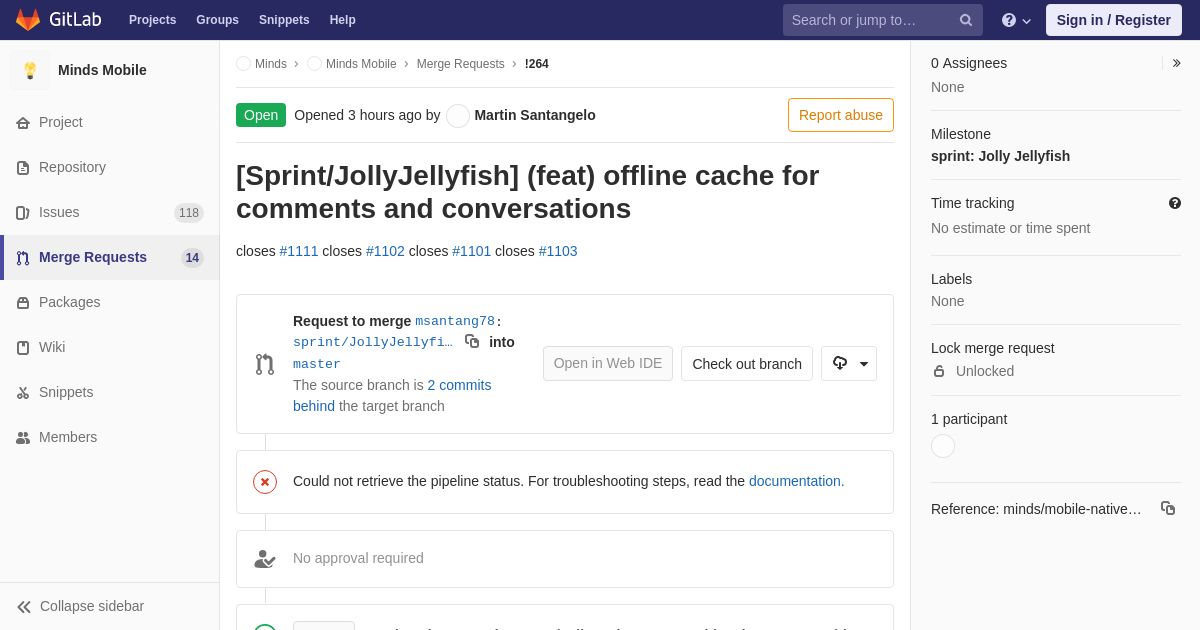Open the pipeline documentation link

[797, 481]
